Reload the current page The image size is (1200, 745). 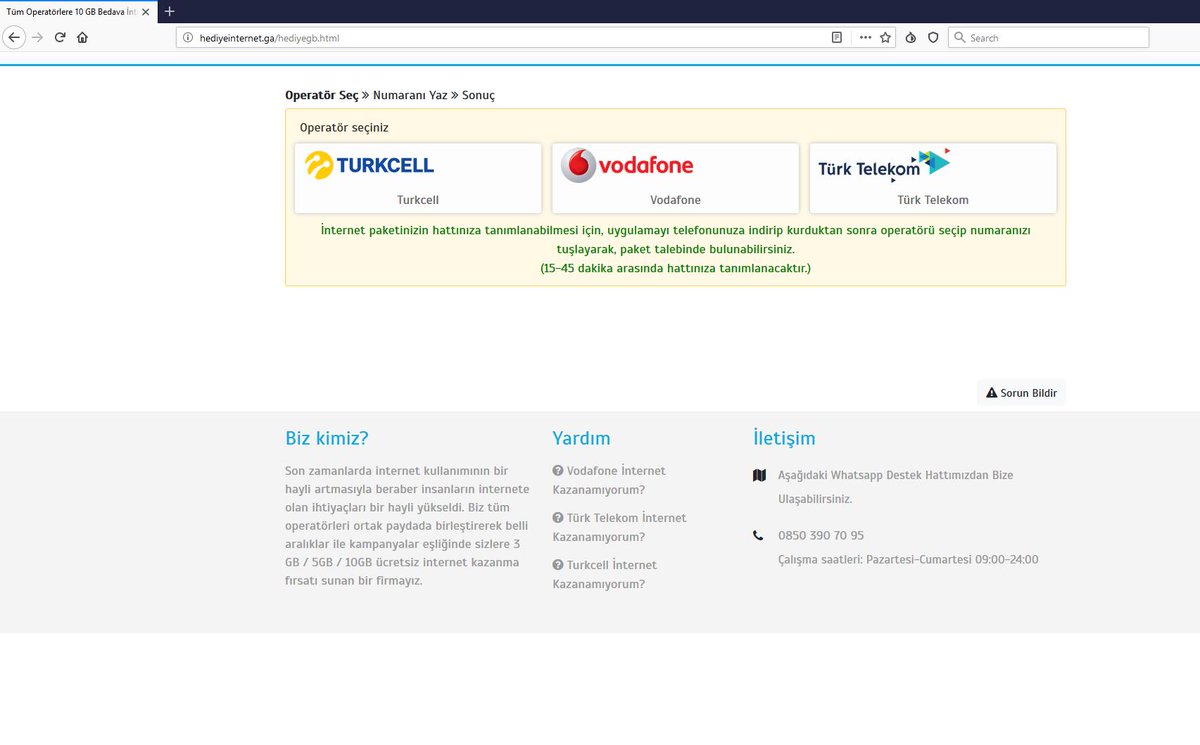click(x=60, y=37)
